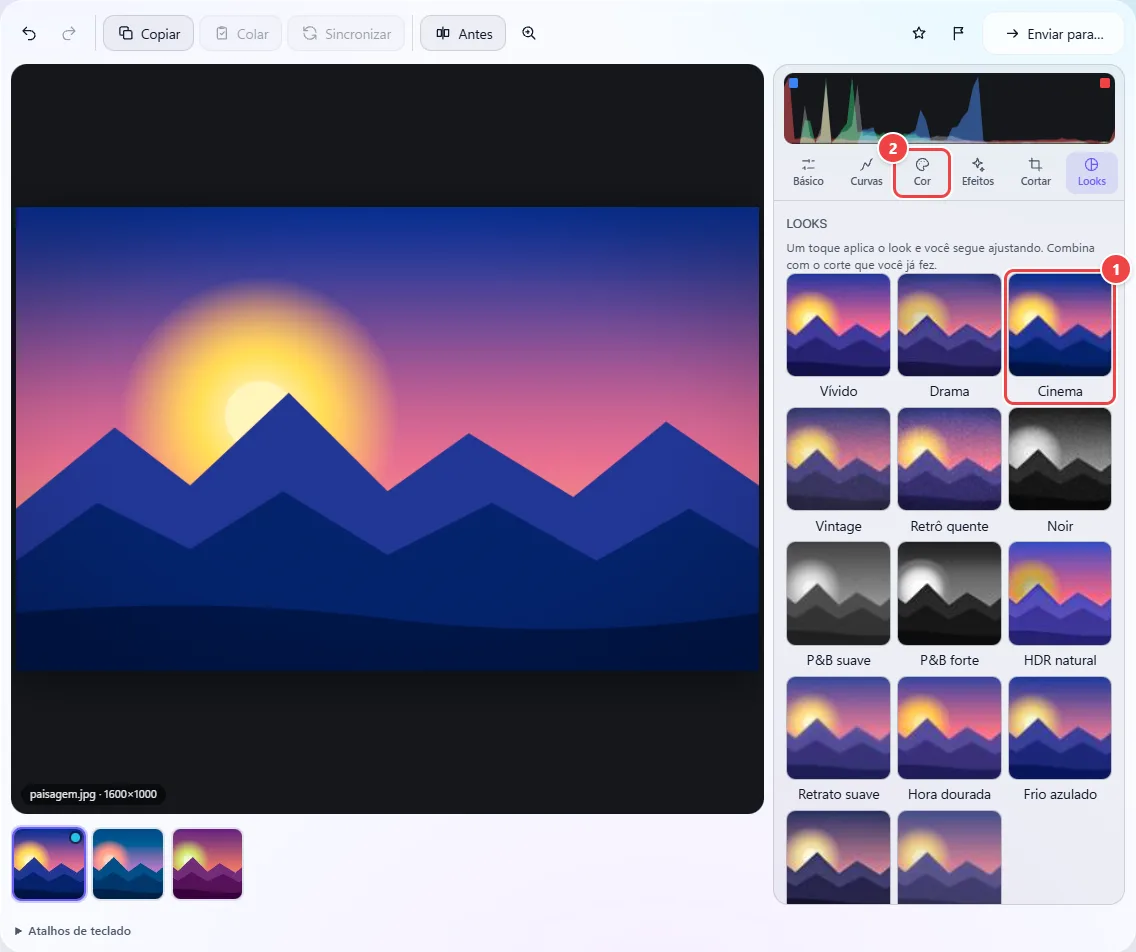The image size is (1136, 952).
Task: Open the magenta-toned filmstrip photo
Action: tap(207, 864)
